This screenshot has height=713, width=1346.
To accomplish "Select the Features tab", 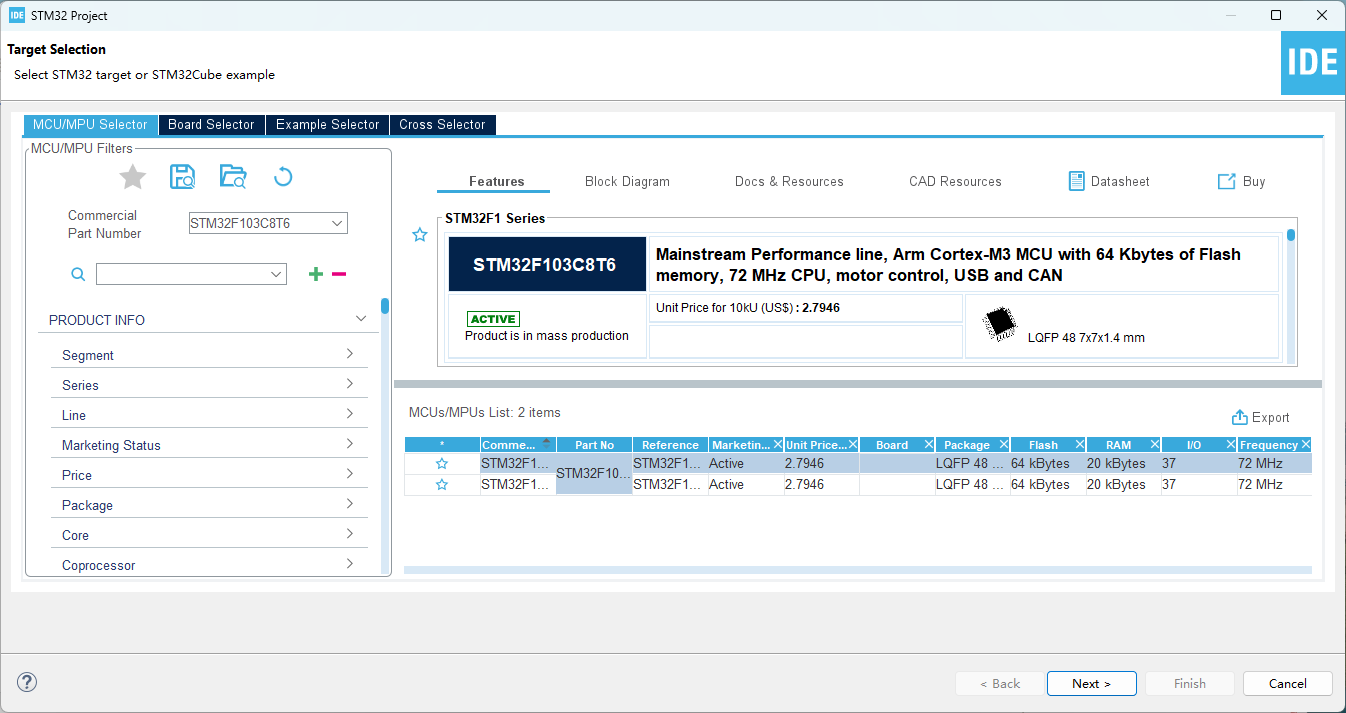I will [x=497, y=181].
